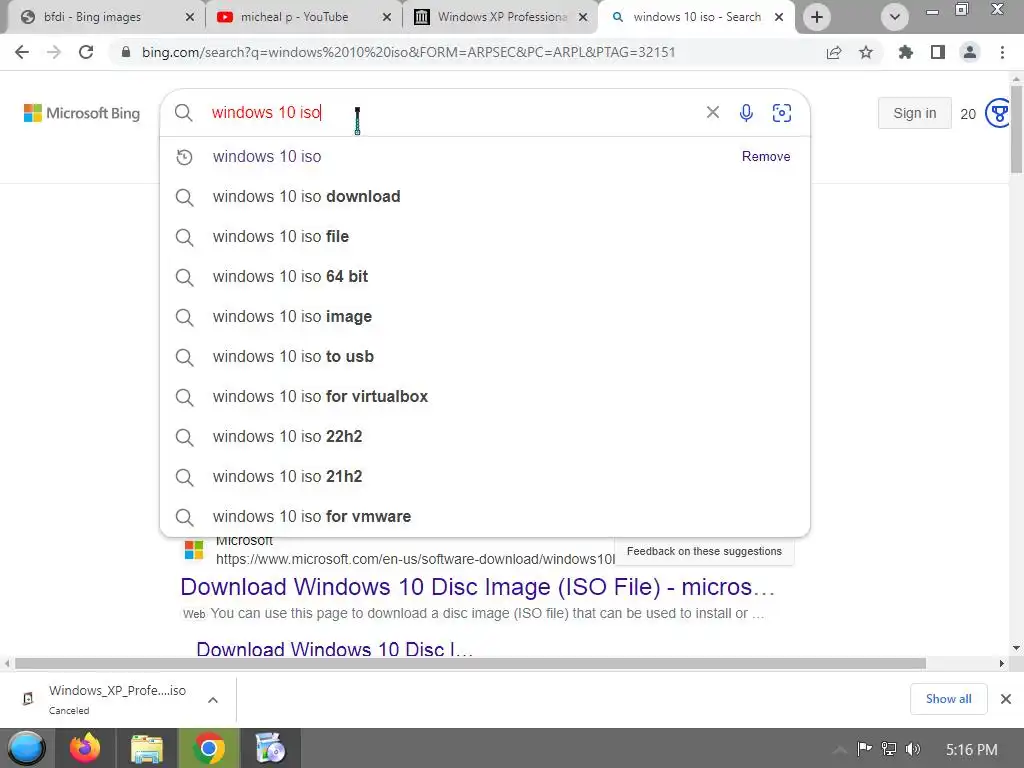This screenshot has height=768, width=1024.
Task: Close the windows 10 iso - Search tab
Action: (x=779, y=18)
